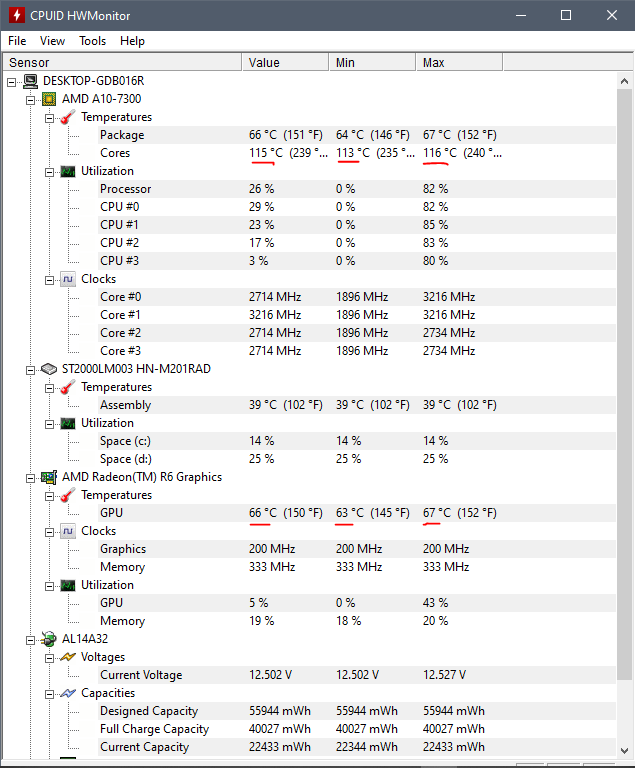Screen dimensions: 635x768
Task: Open the File menu
Action: pos(17,41)
